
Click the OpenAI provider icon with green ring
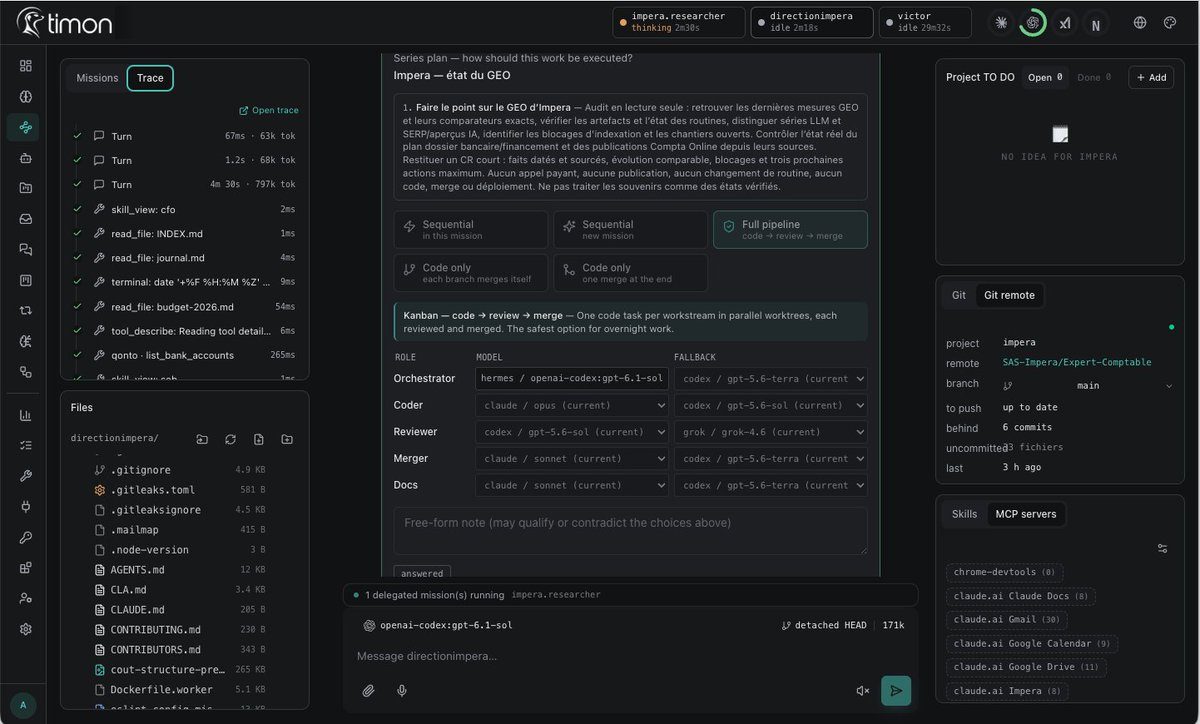pos(1033,23)
